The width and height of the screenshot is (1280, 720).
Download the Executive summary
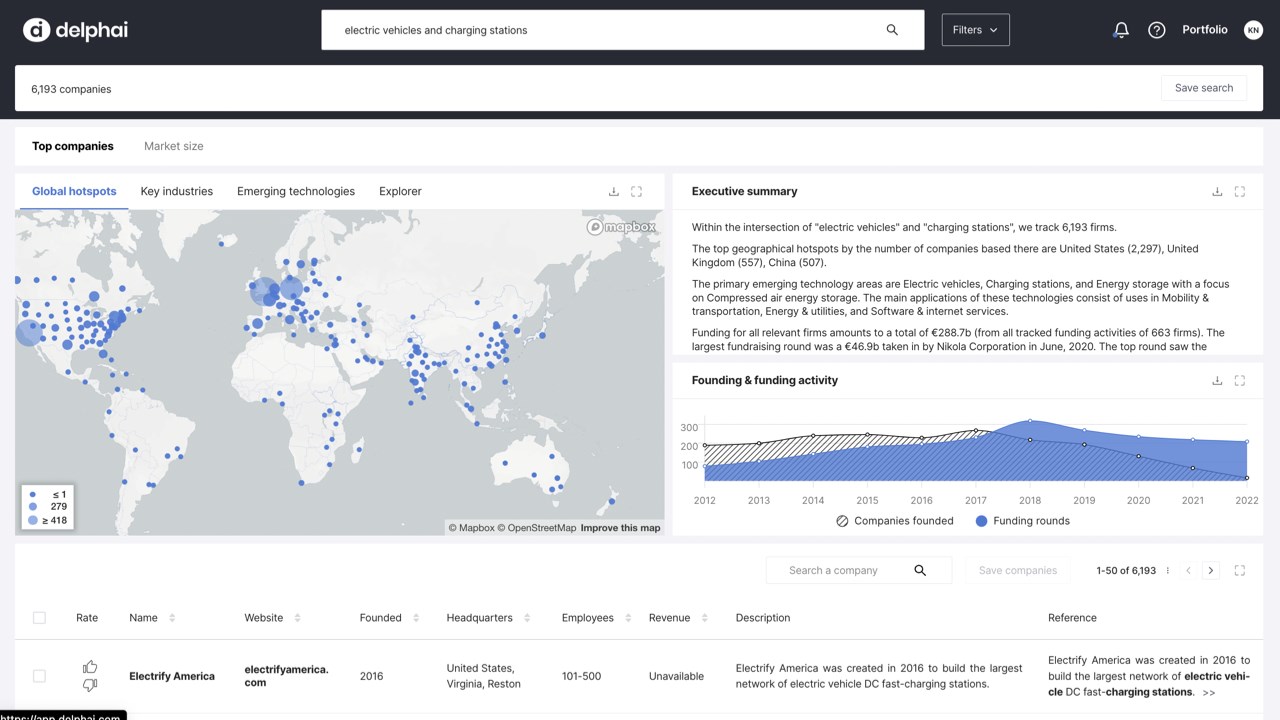[1217, 192]
